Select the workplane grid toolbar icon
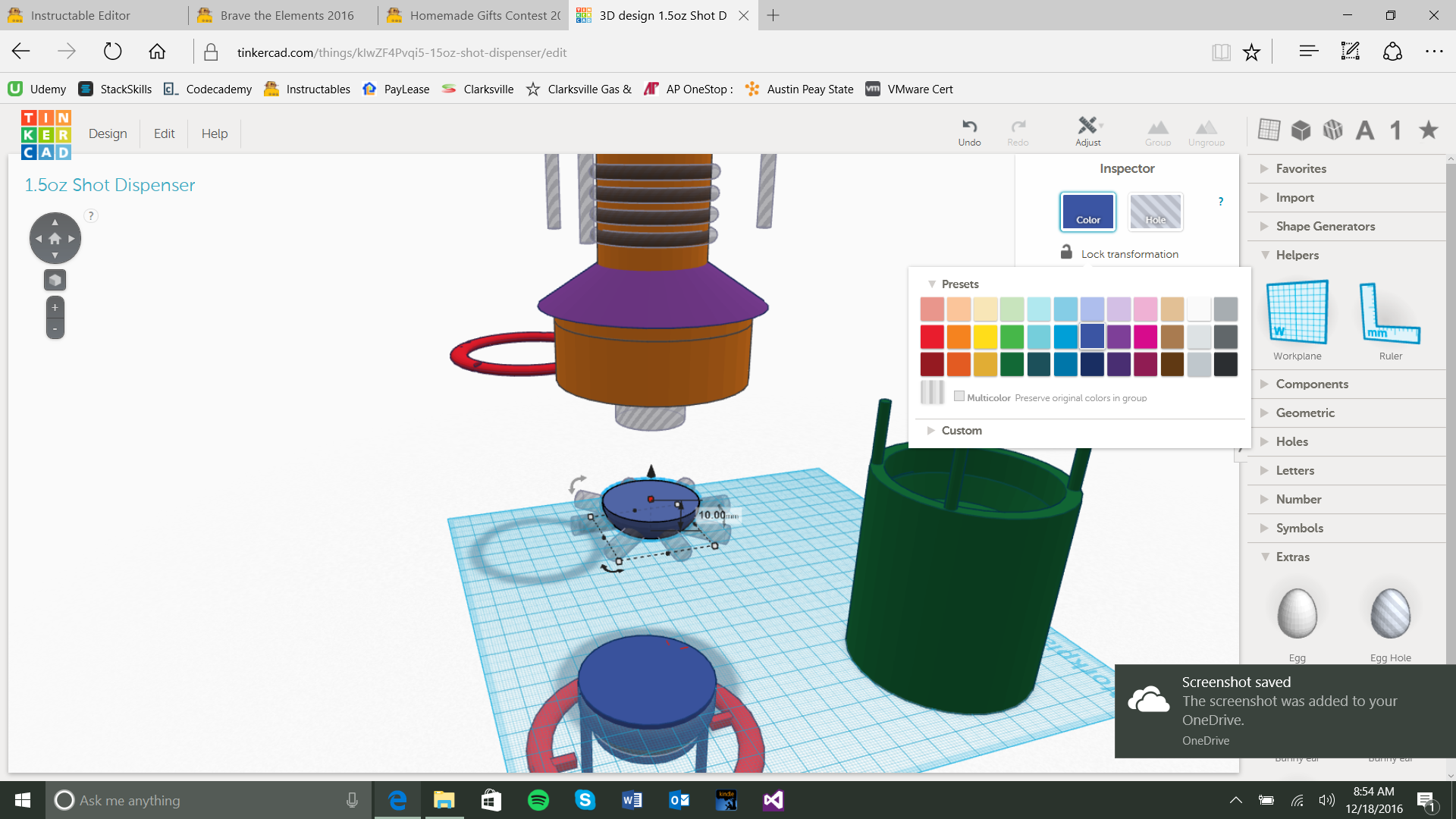This screenshot has width=1456, height=819. 1269,130
